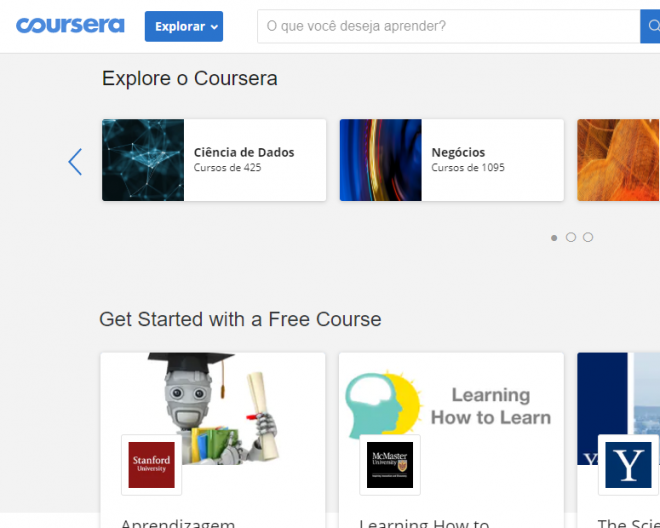Viewport: 660px width, 528px height.
Task: Go to previous carousel slide with left arrow
Action: pyautogui.click(x=75, y=162)
